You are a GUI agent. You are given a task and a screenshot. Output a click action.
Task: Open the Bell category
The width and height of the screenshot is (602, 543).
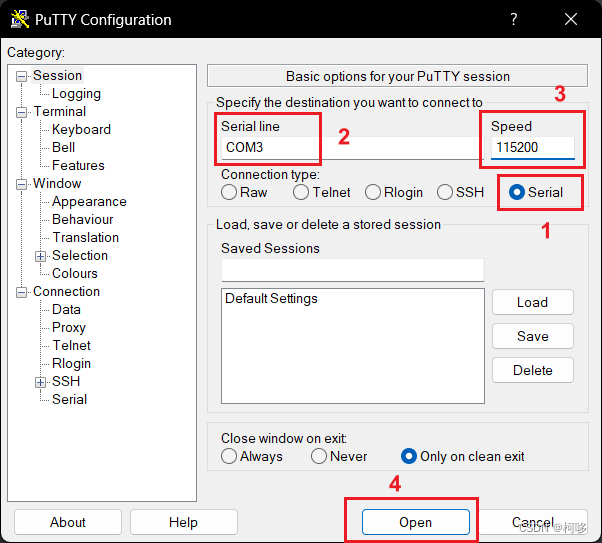pyautogui.click(x=63, y=147)
